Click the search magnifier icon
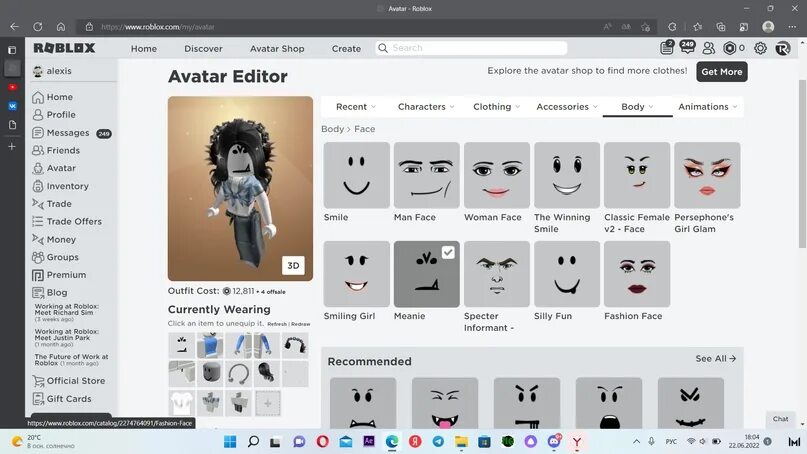This screenshot has height=454, width=807. (x=382, y=48)
